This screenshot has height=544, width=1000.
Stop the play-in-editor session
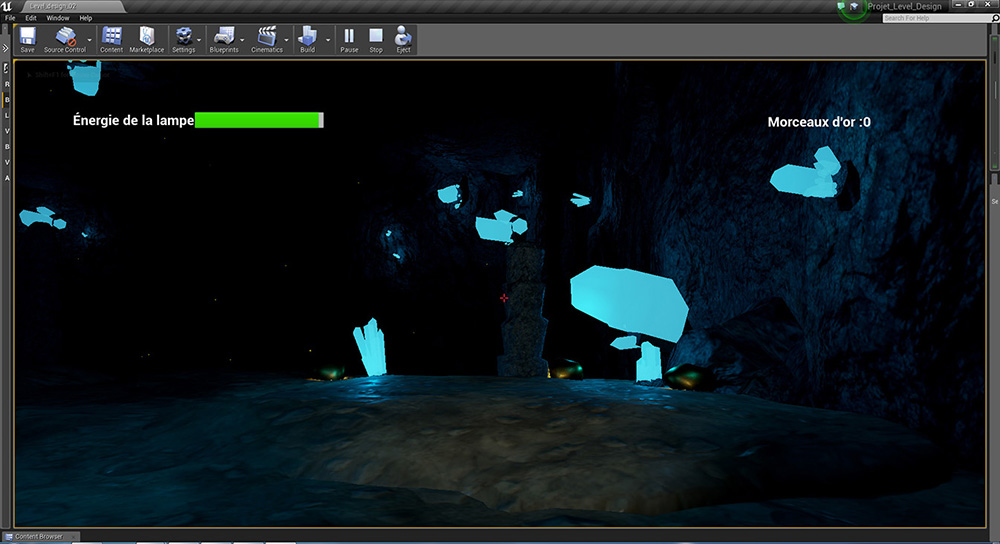coord(376,39)
